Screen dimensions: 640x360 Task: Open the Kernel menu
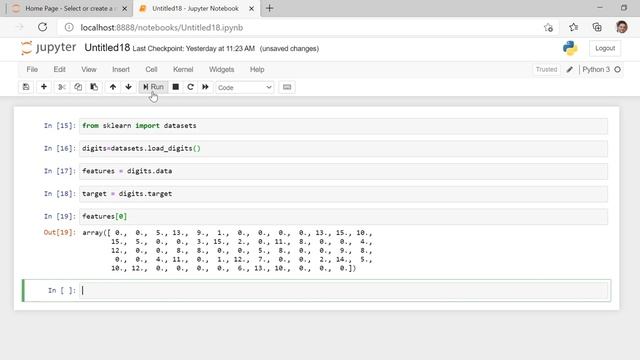click(x=183, y=69)
